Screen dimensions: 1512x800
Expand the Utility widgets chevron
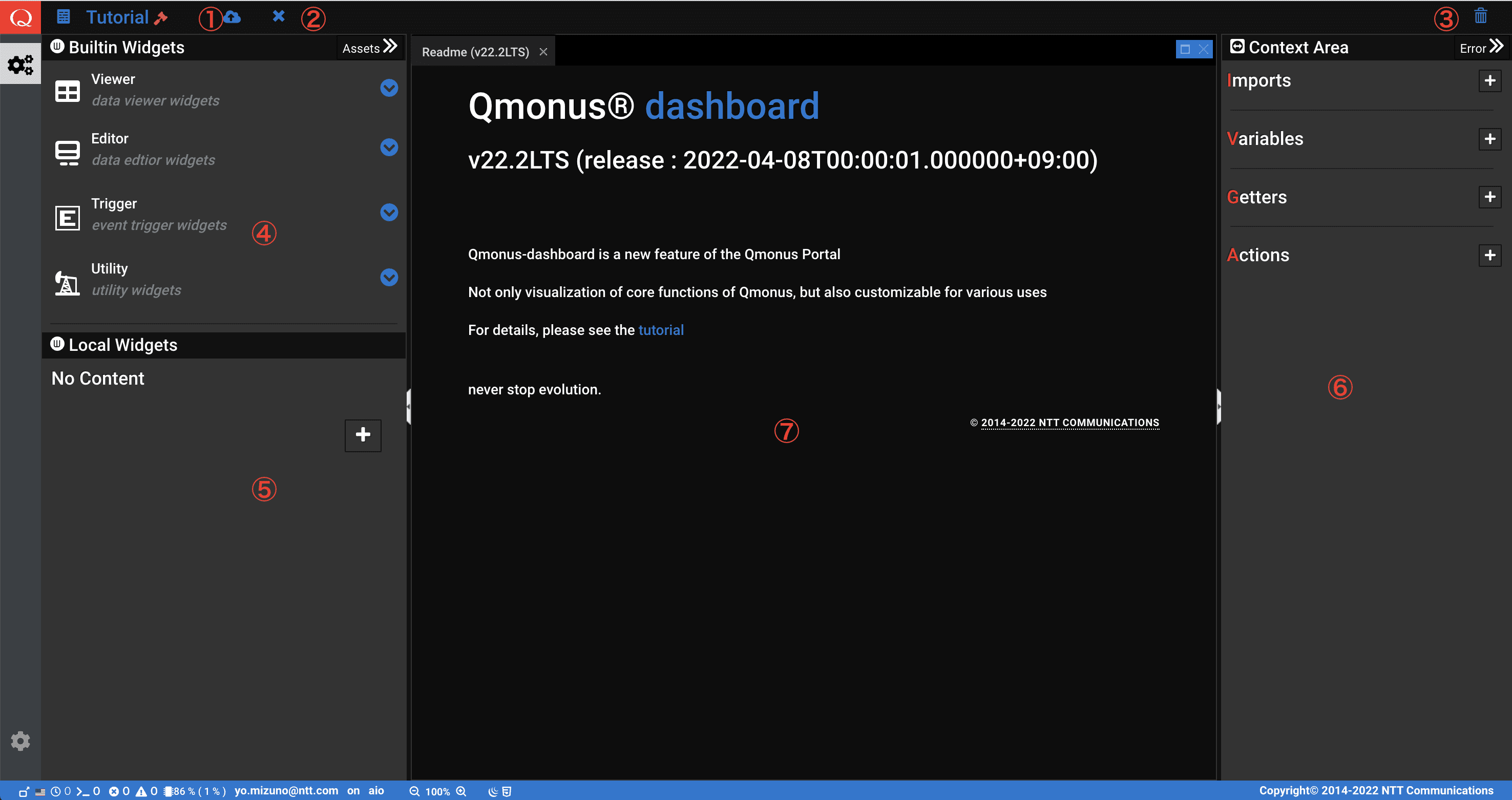tap(389, 277)
